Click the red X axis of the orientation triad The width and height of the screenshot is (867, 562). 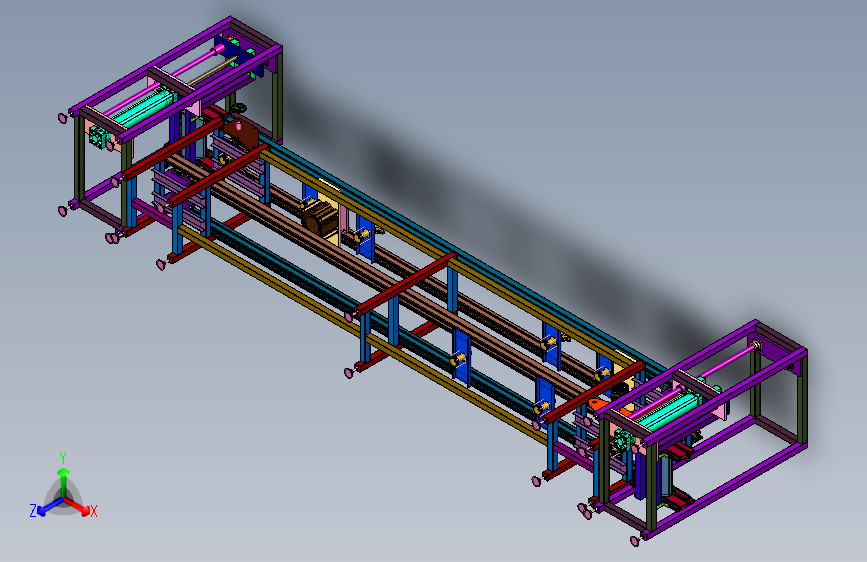point(77,506)
